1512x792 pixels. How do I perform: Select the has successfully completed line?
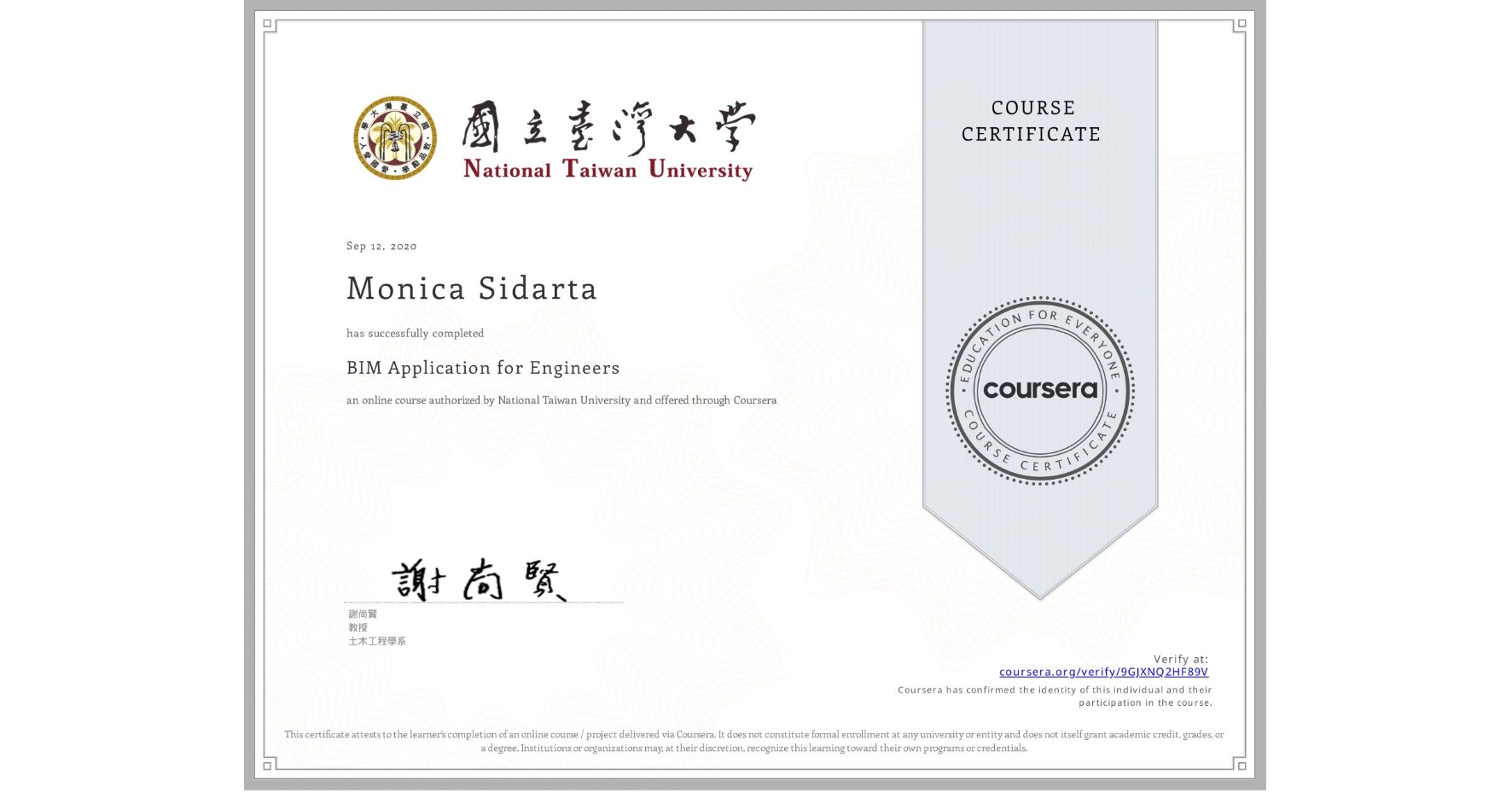(x=414, y=333)
